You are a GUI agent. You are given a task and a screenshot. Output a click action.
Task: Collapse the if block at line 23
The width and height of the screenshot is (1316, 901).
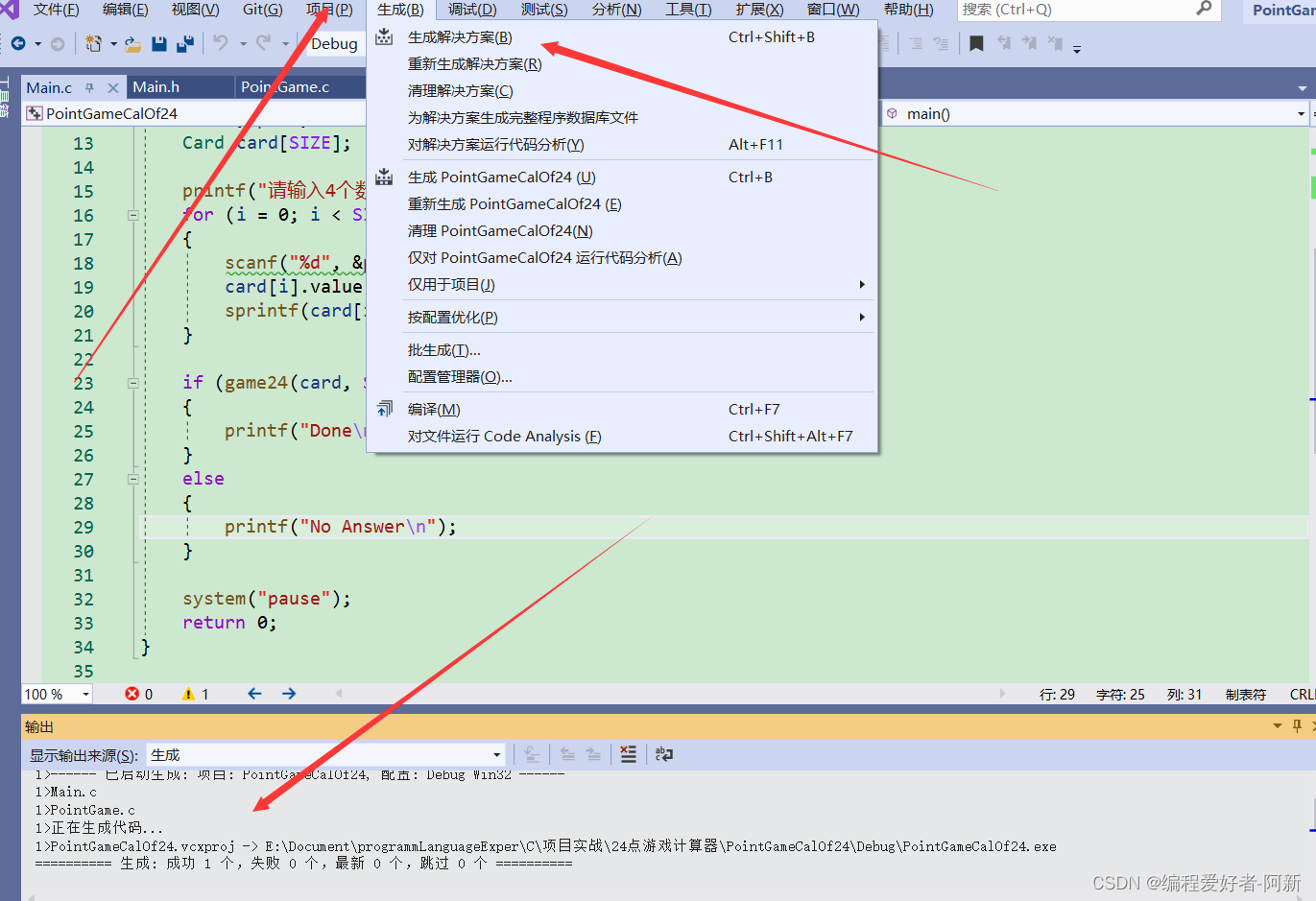pos(133,383)
